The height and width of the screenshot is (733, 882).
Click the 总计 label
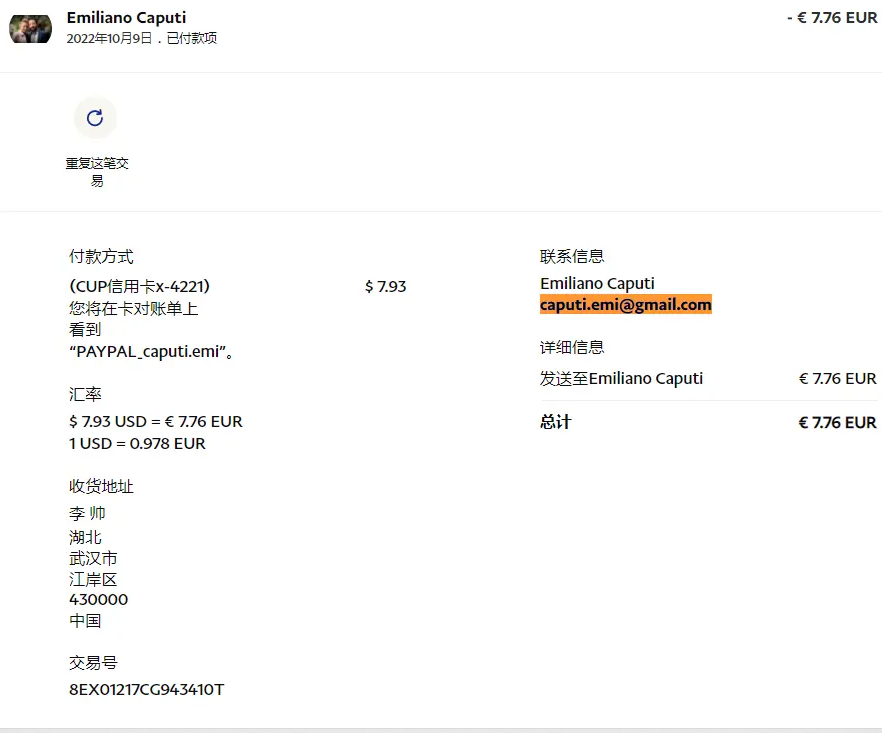tap(555, 422)
